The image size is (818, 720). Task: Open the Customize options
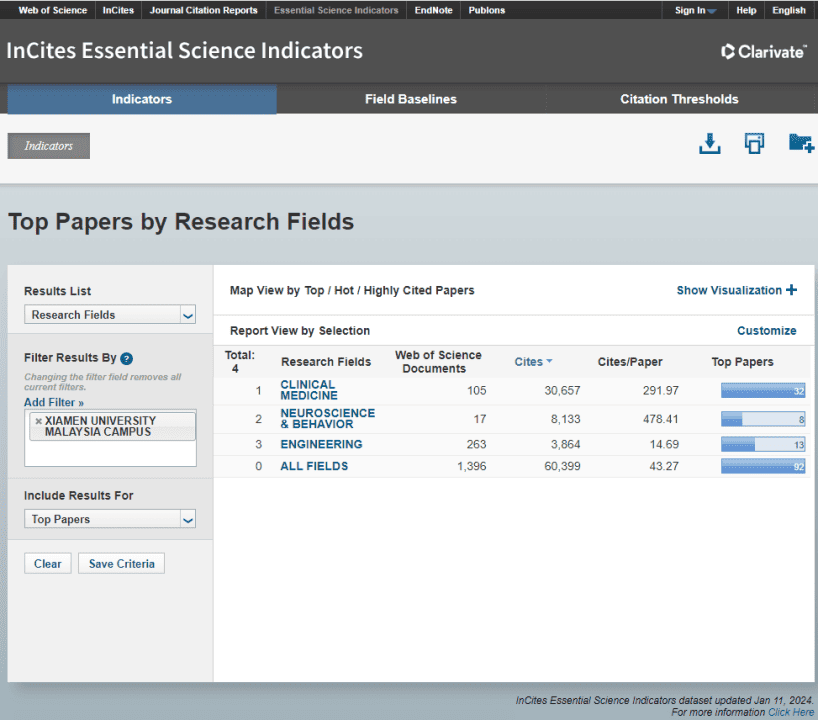767,330
